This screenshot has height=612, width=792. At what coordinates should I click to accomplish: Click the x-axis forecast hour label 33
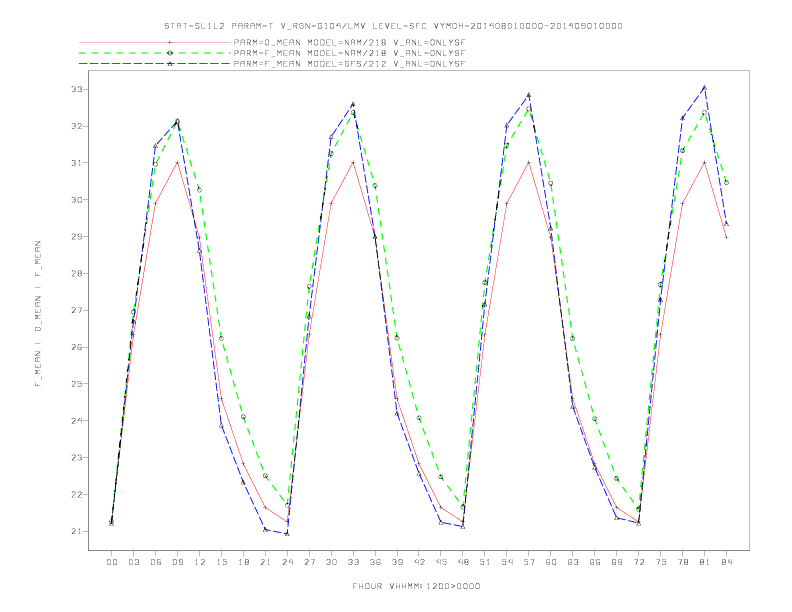[x=353, y=562]
